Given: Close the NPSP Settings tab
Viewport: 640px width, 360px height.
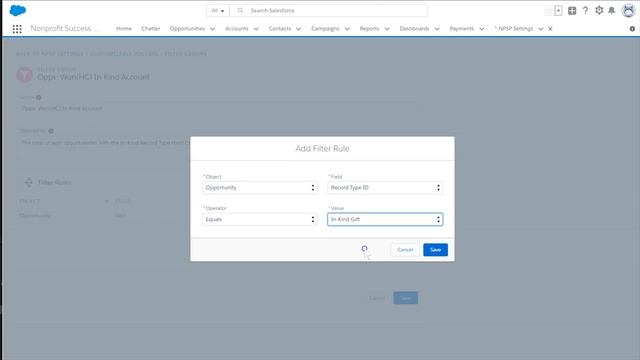Looking at the screenshot, I should click(x=550, y=29).
